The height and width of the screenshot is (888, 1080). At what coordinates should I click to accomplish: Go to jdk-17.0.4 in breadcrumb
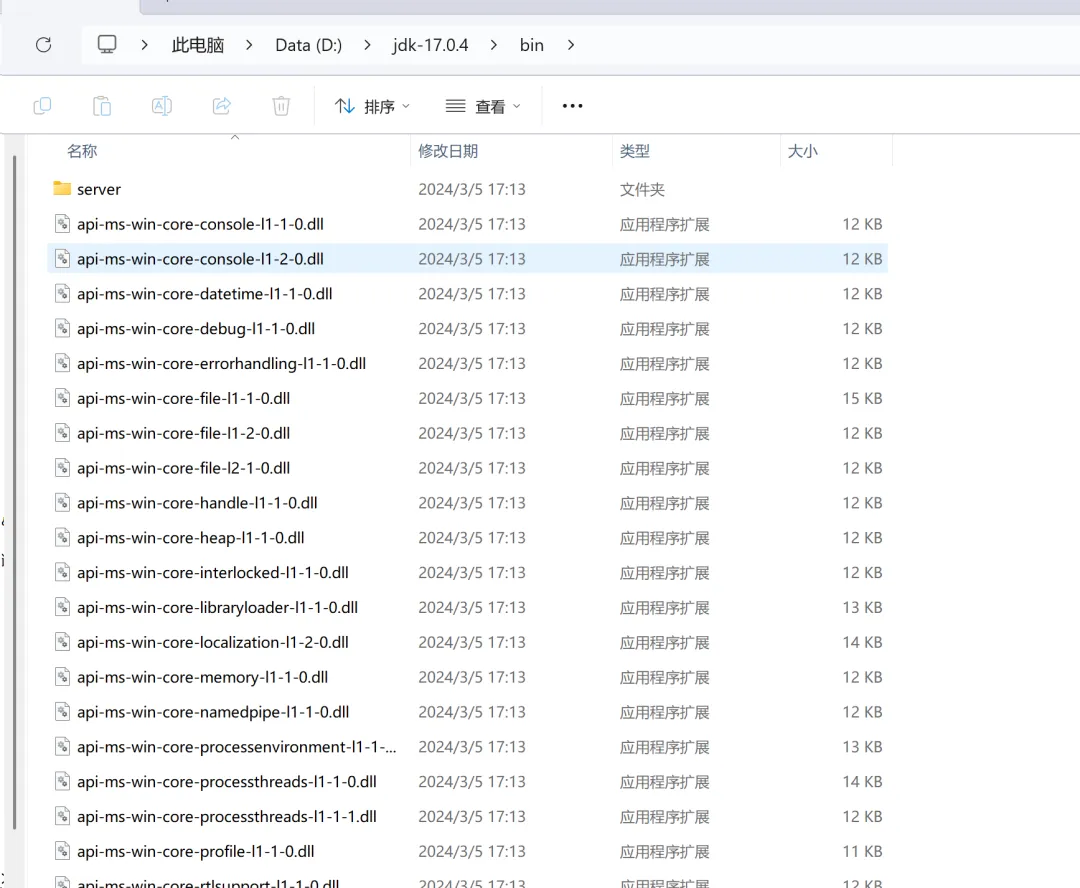coord(430,45)
